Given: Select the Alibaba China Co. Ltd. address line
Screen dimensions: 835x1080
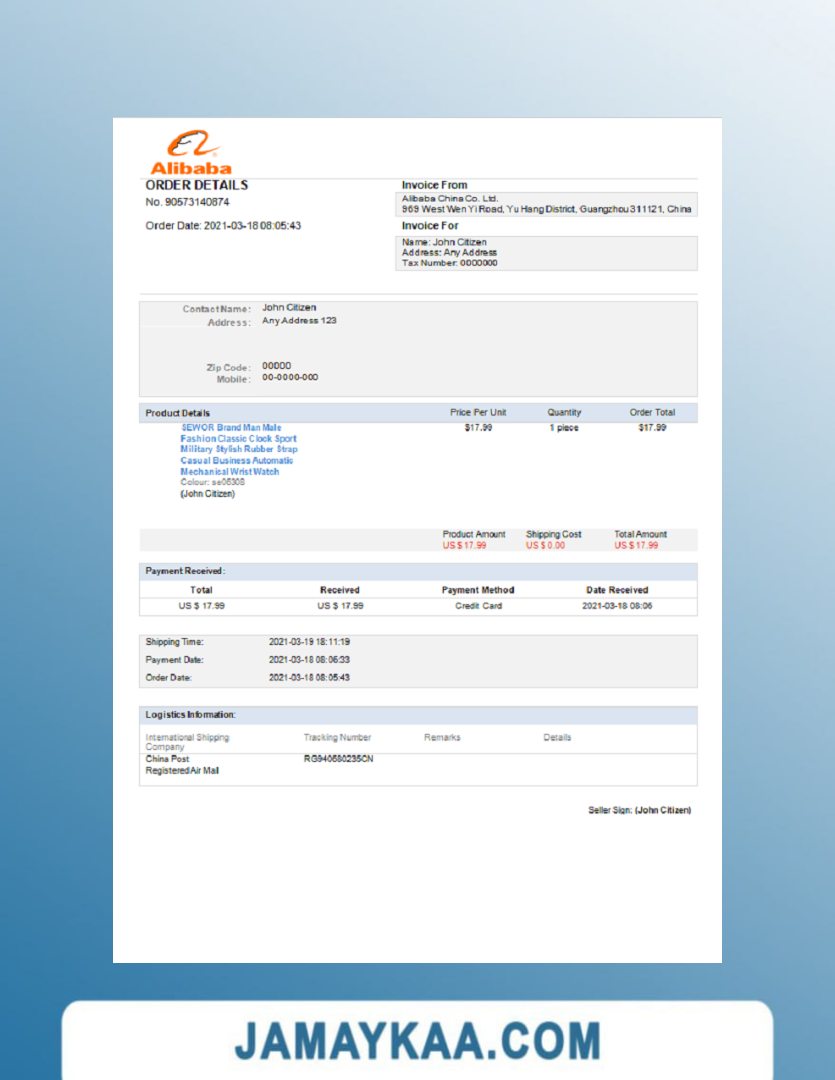Looking at the screenshot, I should click(x=546, y=209).
